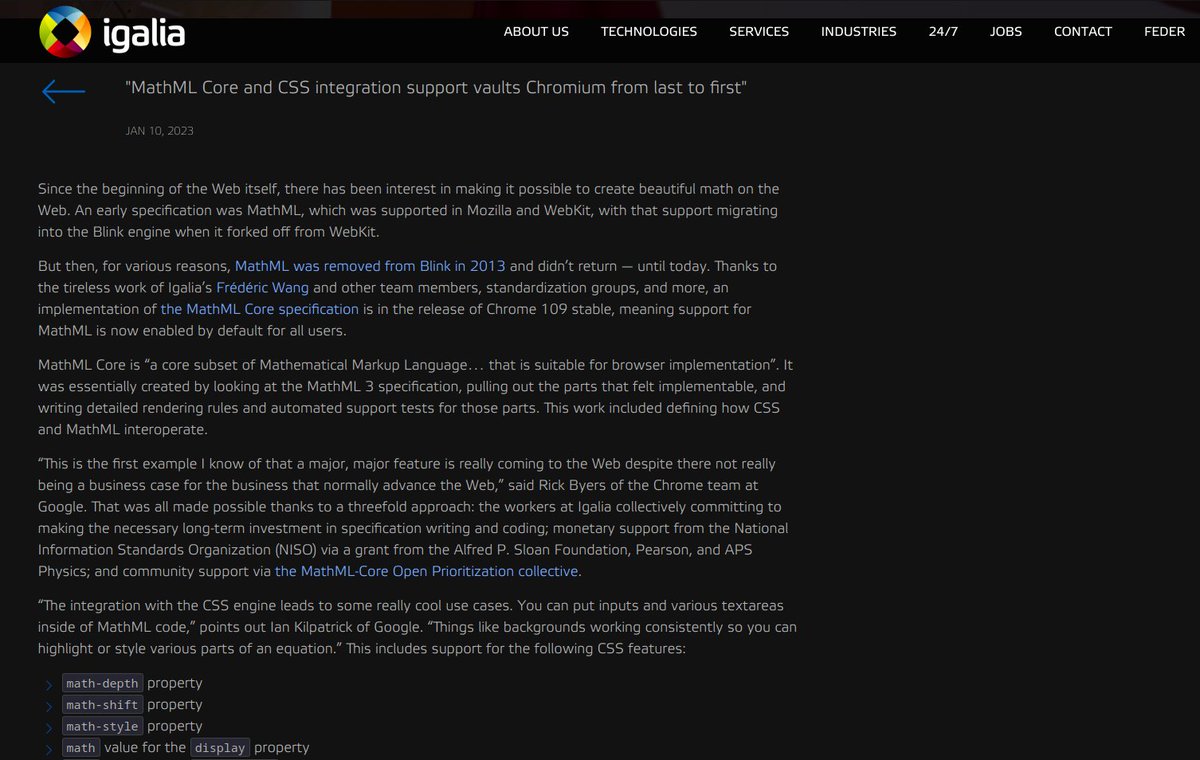
Task: Open the 24/7 nav item
Action: 943,31
